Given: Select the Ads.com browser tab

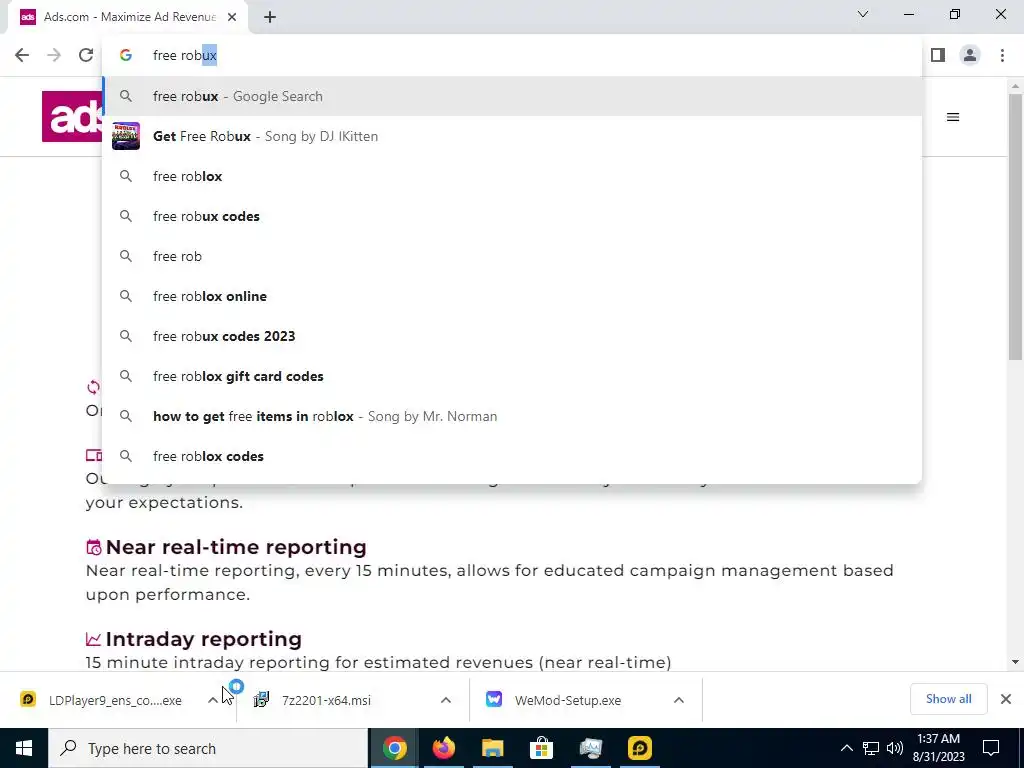Looking at the screenshot, I should click(x=128, y=17).
